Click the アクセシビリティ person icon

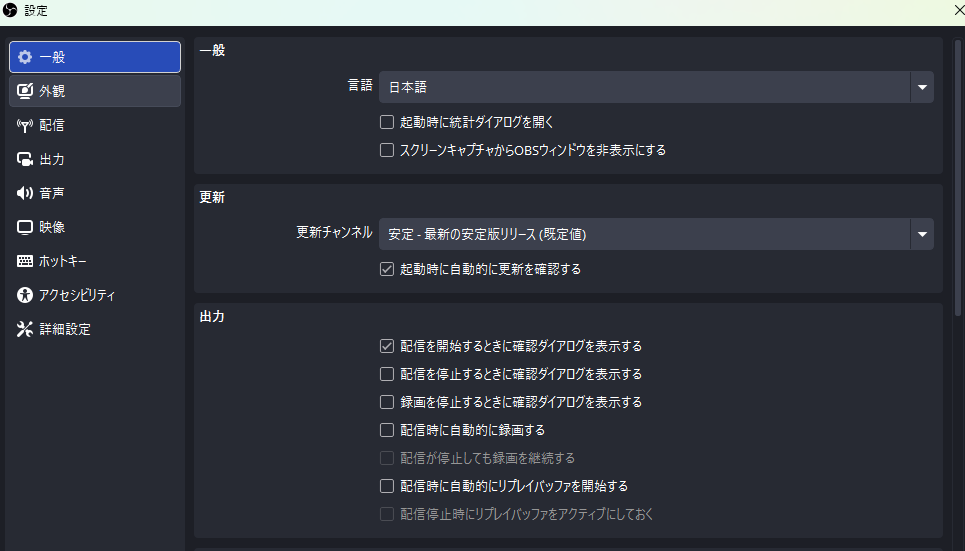click(25, 295)
